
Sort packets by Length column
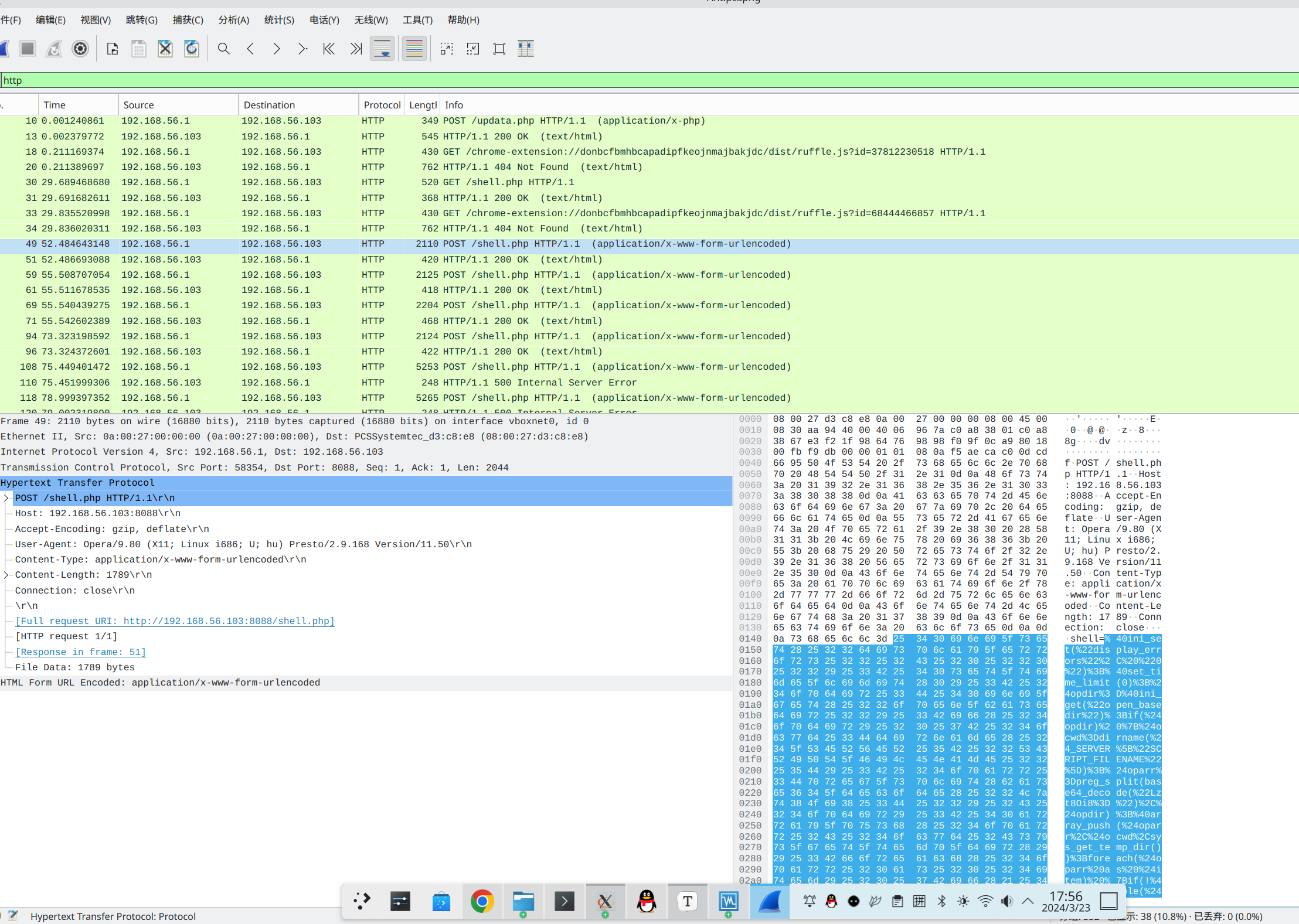click(423, 105)
